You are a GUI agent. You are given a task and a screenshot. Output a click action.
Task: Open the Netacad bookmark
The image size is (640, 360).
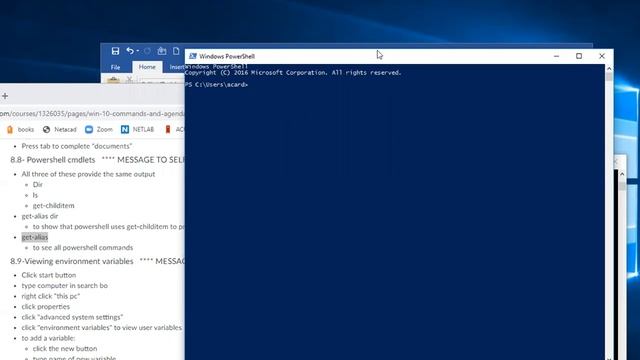[x=60, y=129]
